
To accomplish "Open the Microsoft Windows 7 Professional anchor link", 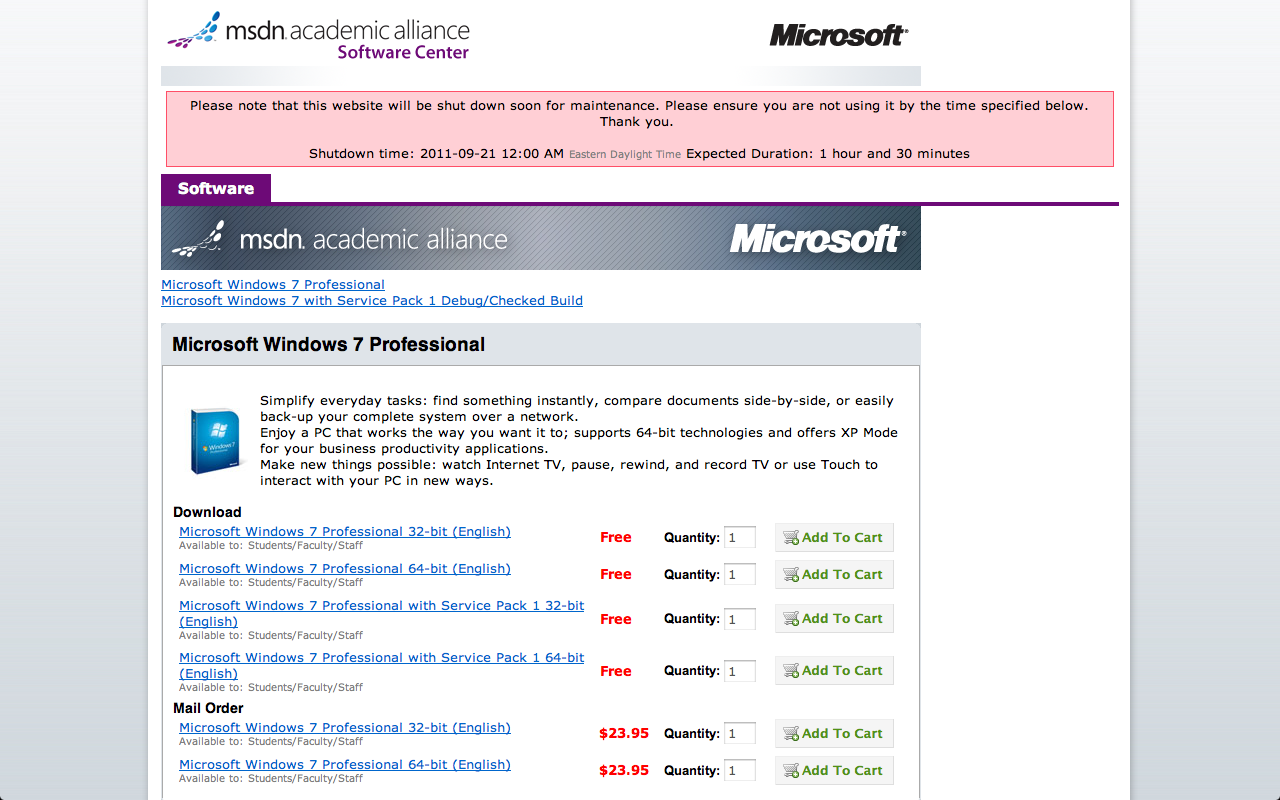I will [273, 285].
